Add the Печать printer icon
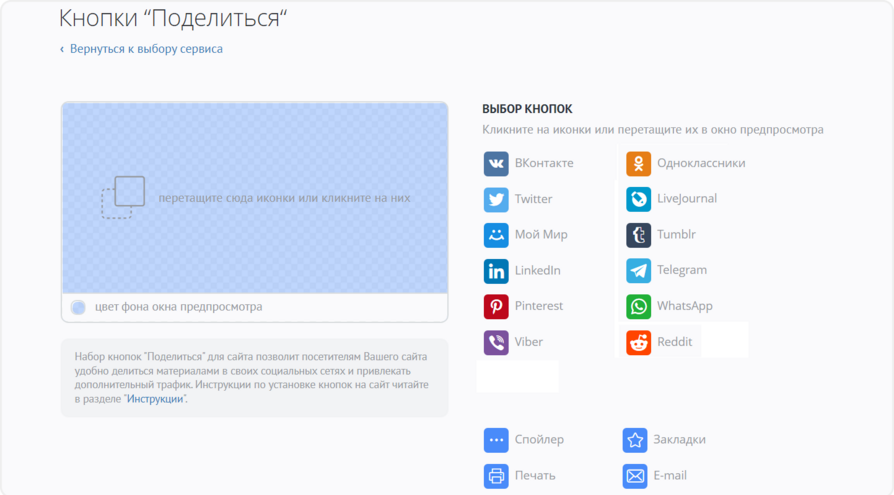Viewport: 894px width, 495px height. [x=496, y=476]
